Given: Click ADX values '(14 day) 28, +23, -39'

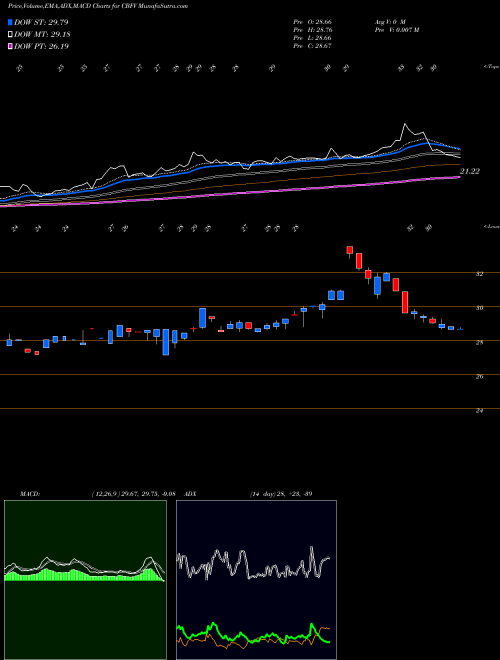Looking at the screenshot, I should click(x=281, y=494).
